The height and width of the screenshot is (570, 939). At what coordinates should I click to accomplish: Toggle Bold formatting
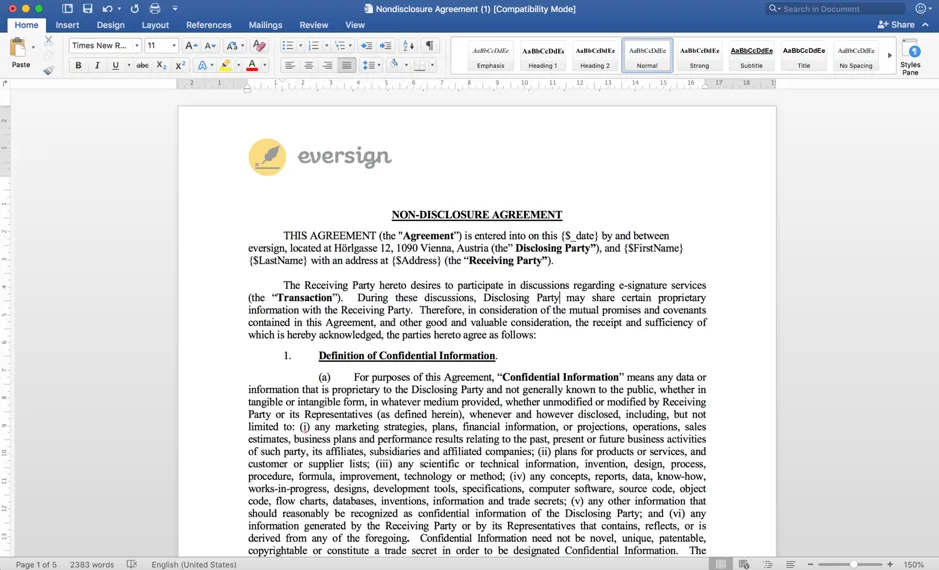[78, 65]
